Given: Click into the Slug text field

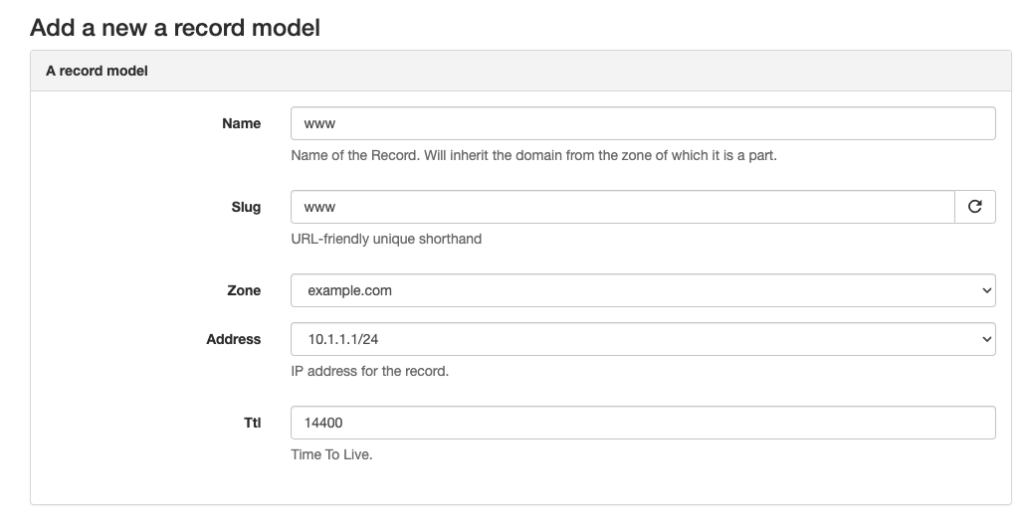Looking at the screenshot, I should point(622,207).
